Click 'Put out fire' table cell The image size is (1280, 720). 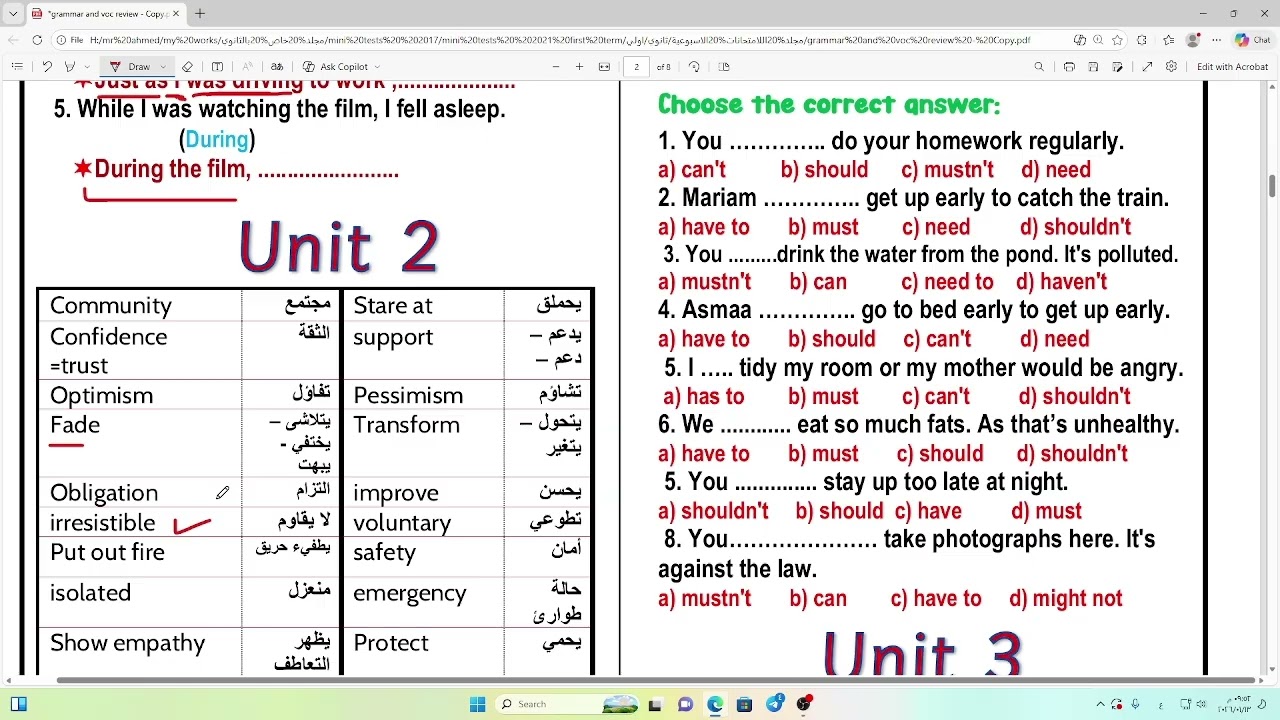click(x=107, y=552)
